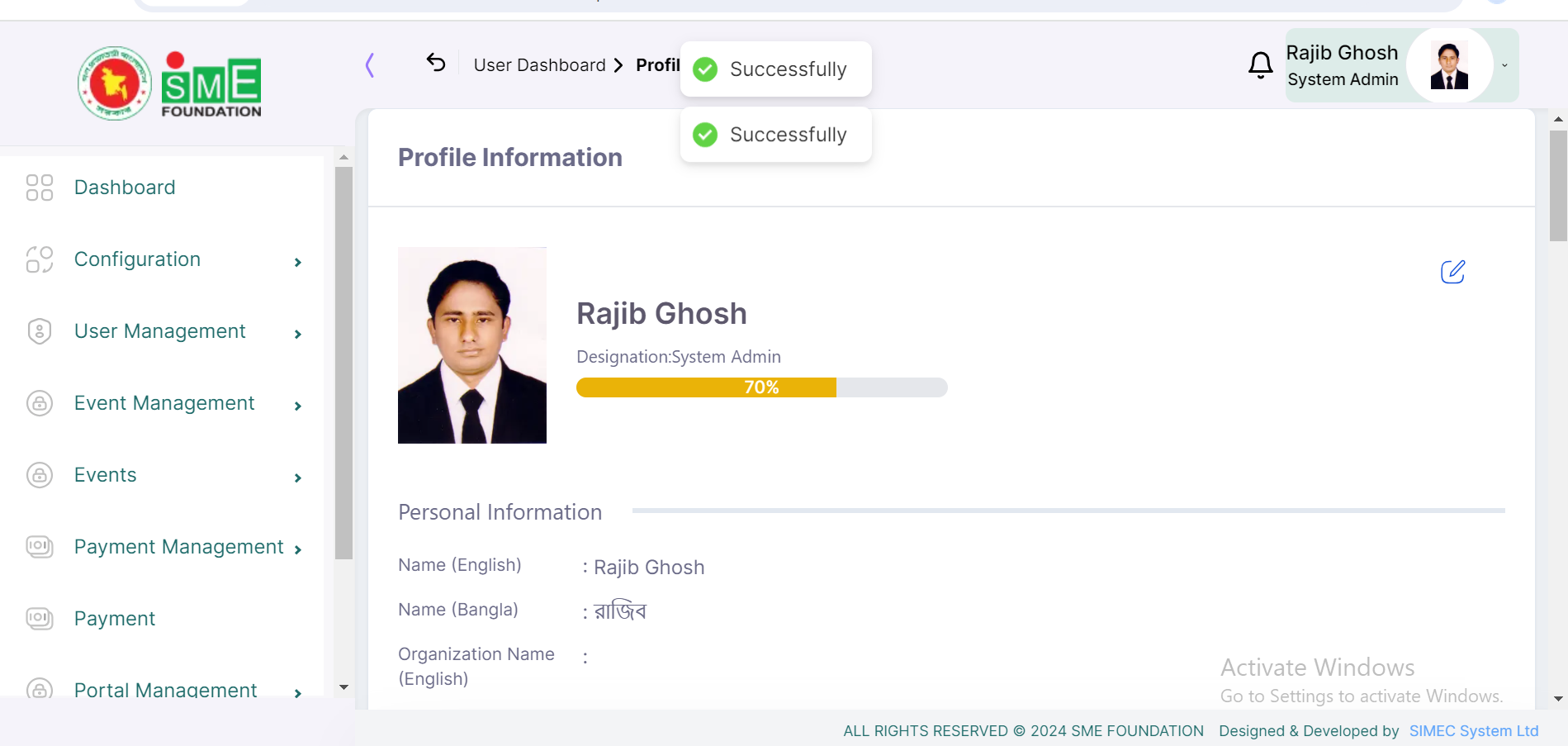Click the sidebar vertical scrollbar thumb
This screenshot has width=1568, height=746.
pos(343,363)
